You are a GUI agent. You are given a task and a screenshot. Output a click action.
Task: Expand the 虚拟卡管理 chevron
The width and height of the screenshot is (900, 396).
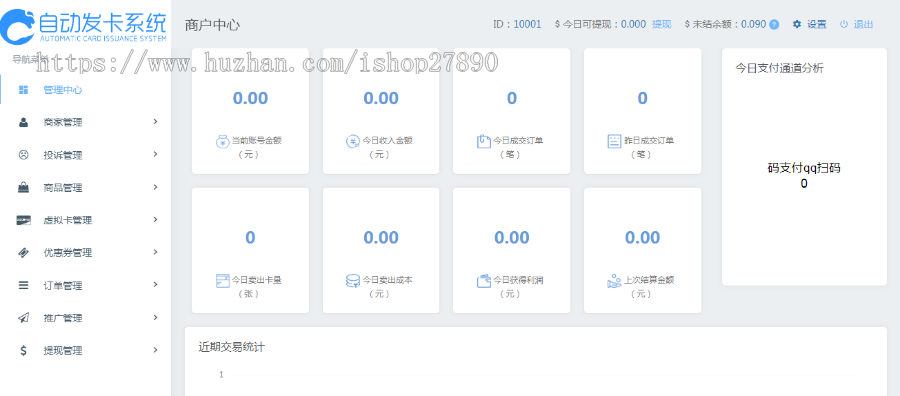[156, 220]
